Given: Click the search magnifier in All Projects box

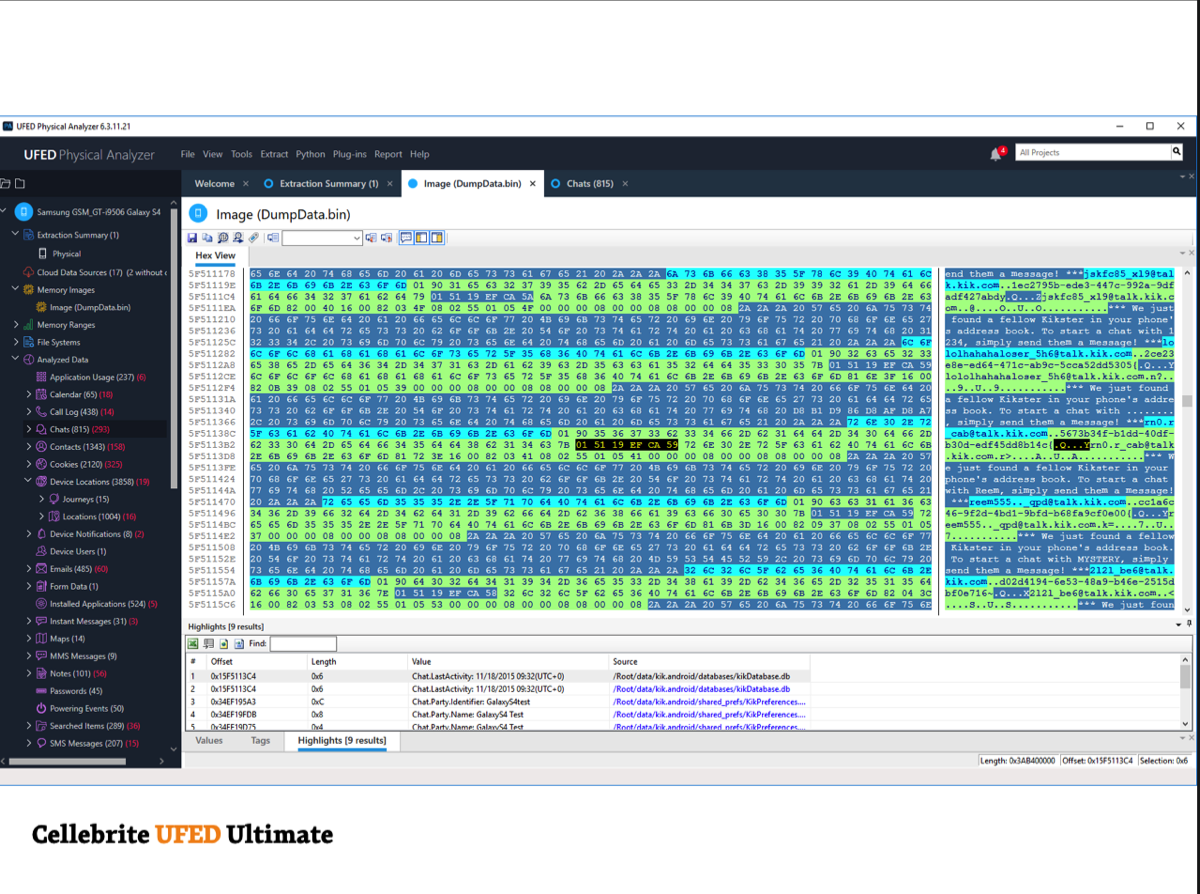Looking at the screenshot, I should pyautogui.click(x=1176, y=152).
